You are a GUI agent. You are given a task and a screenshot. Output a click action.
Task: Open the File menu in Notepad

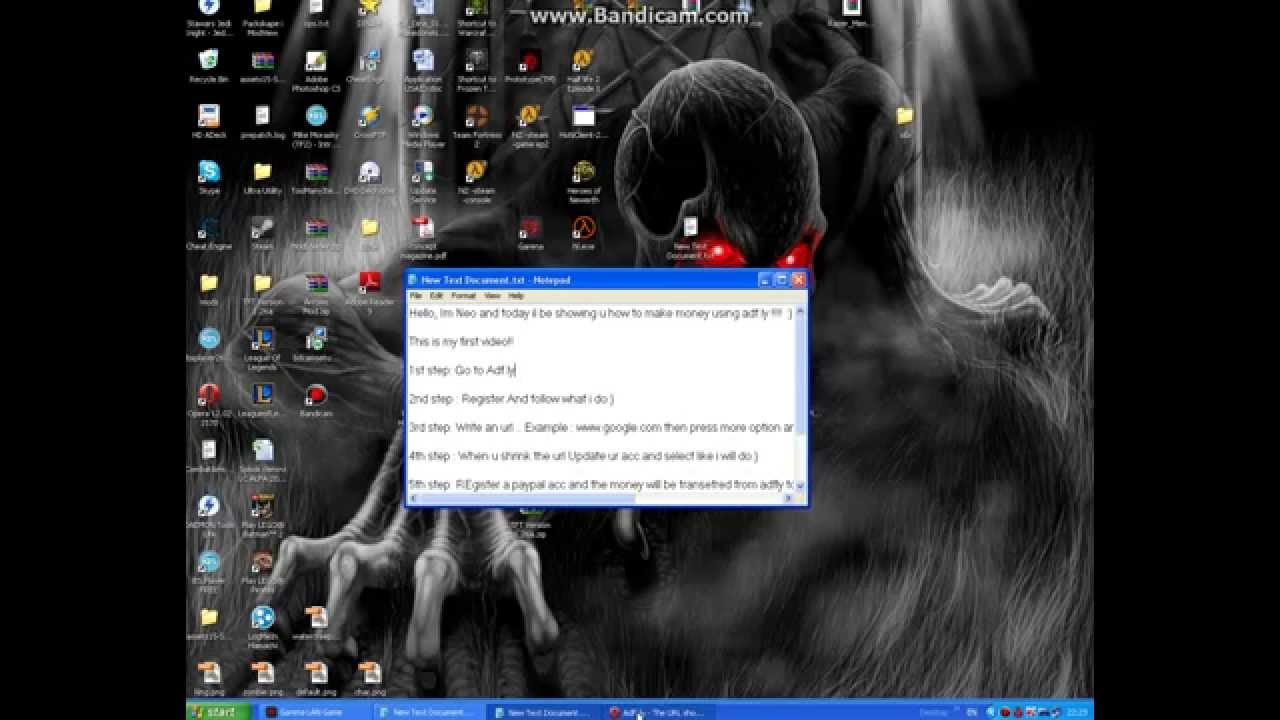pos(415,296)
